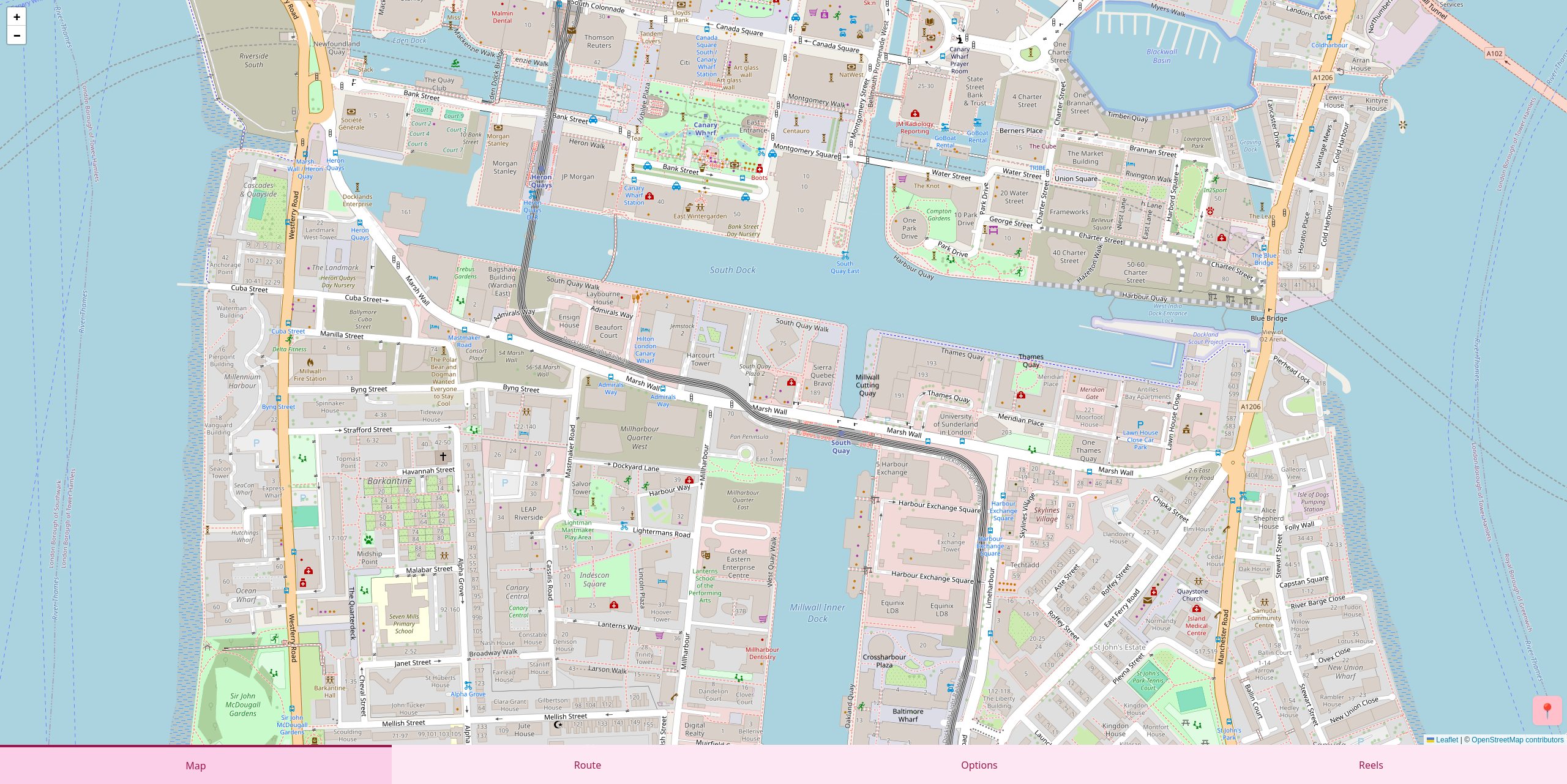1567x784 pixels.
Task: Click the Island Medical Centre icon
Action: pyautogui.click(x=1197, y=608)
